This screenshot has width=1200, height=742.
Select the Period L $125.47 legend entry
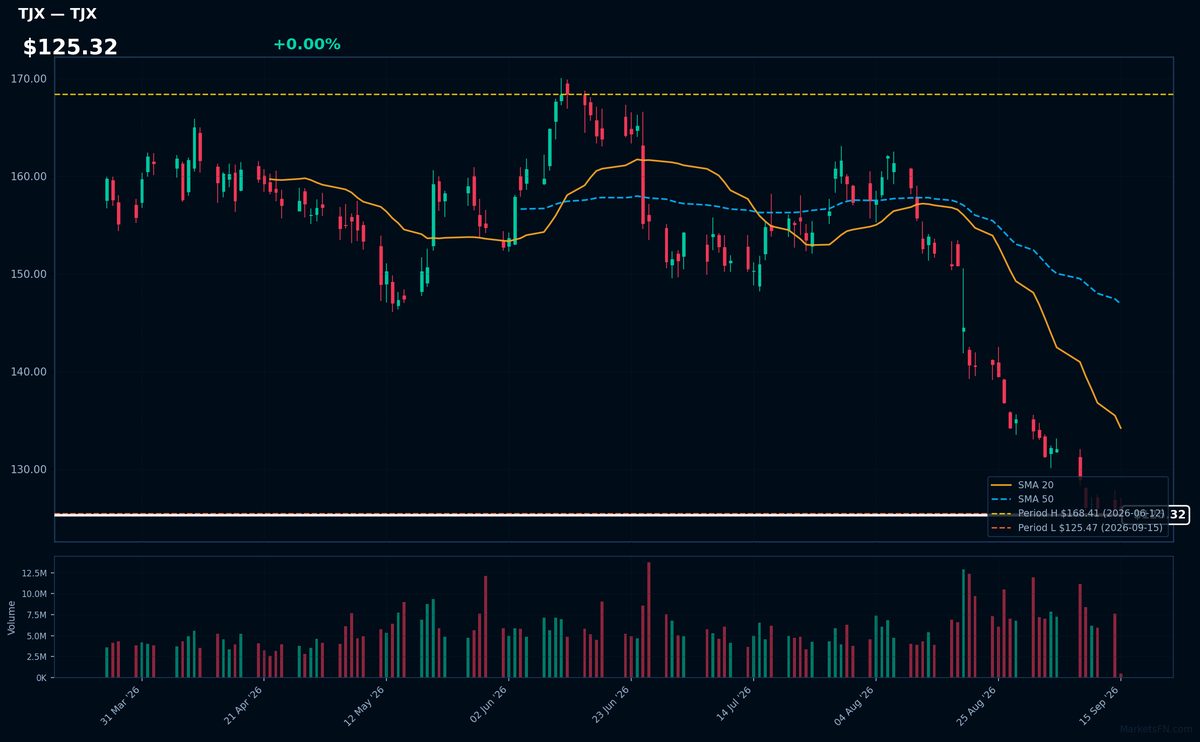coord(1077,527)
